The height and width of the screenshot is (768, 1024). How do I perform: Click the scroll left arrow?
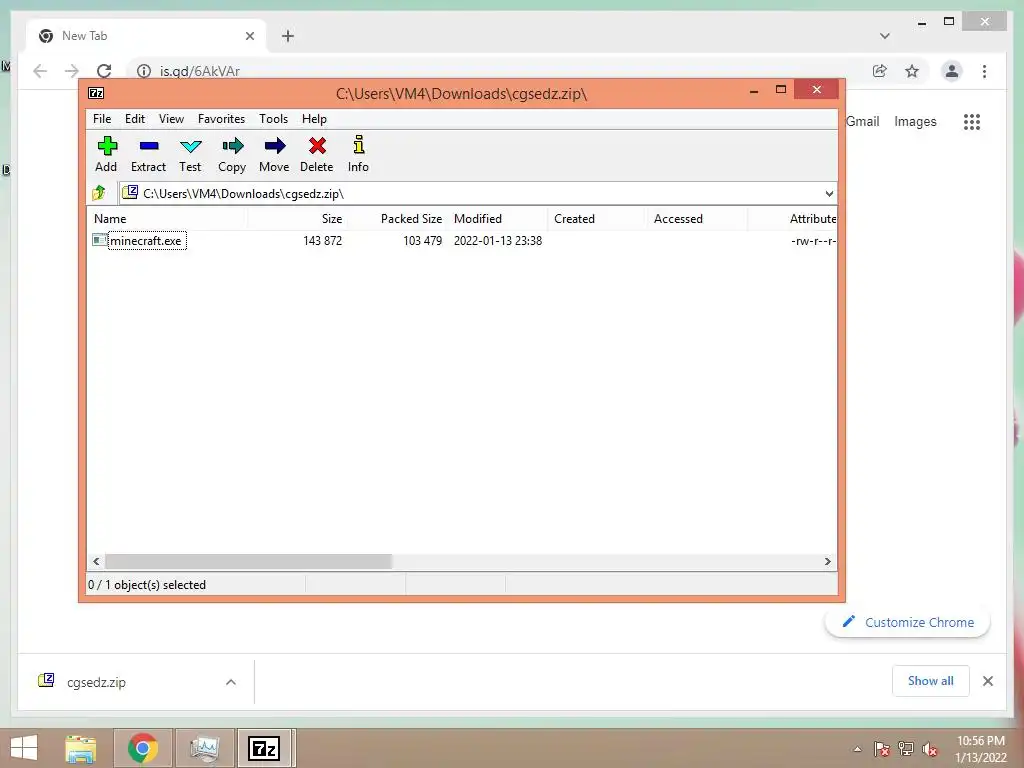pos(96,562)
